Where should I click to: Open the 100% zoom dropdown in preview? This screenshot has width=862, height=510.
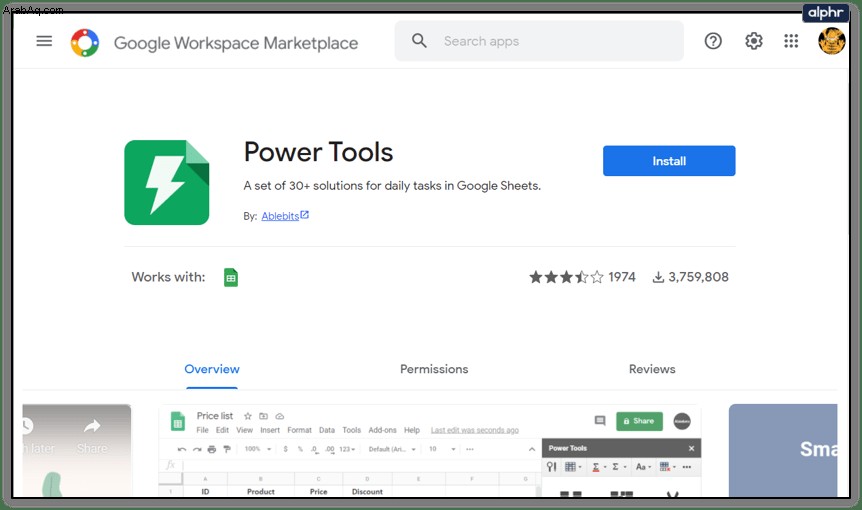258,449
